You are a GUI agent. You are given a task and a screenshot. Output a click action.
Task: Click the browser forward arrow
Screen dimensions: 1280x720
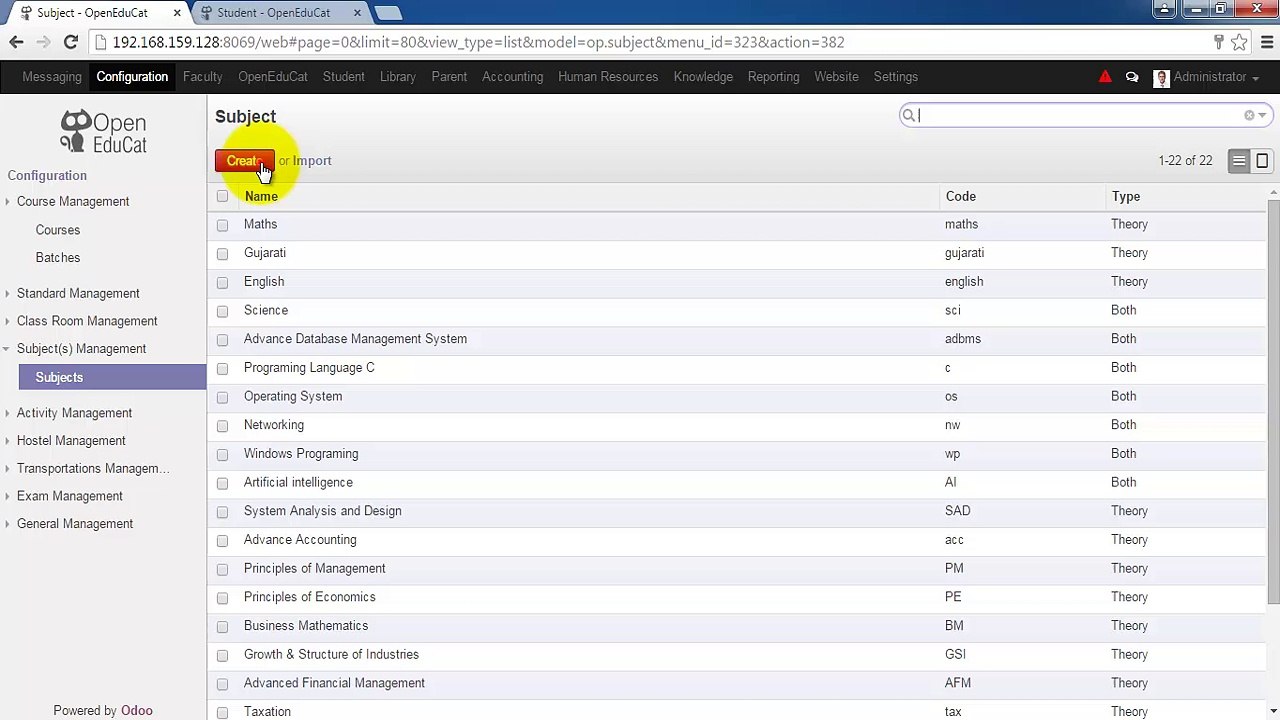coord(43,42)
